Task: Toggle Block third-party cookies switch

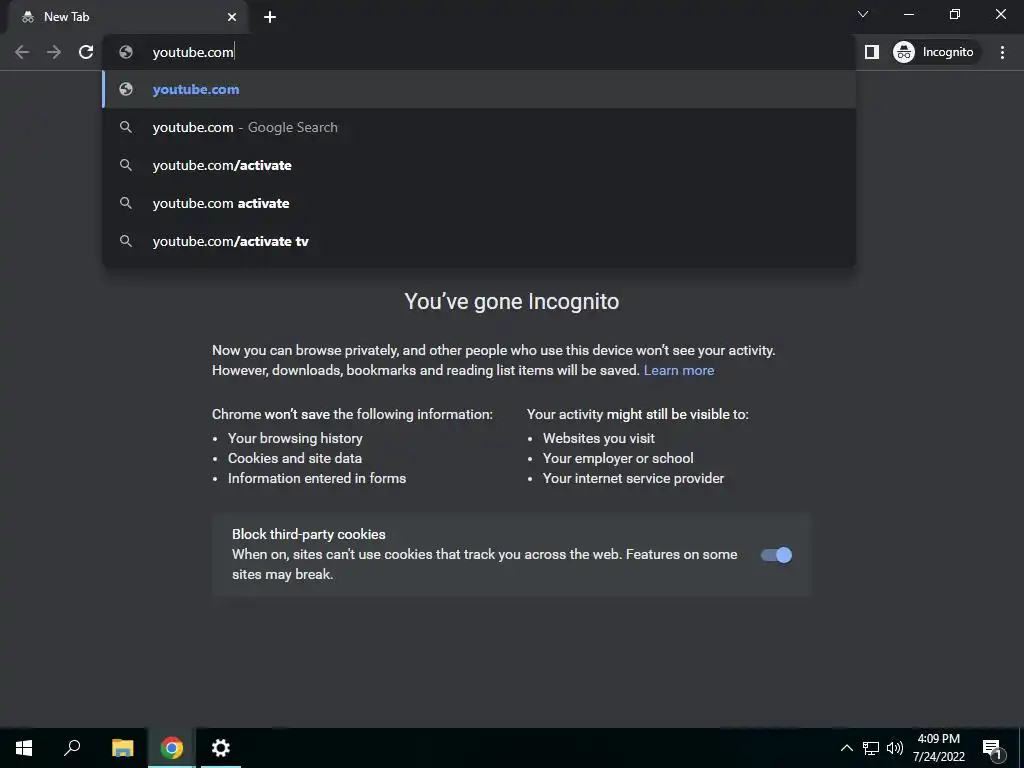Action: [776, 555]
